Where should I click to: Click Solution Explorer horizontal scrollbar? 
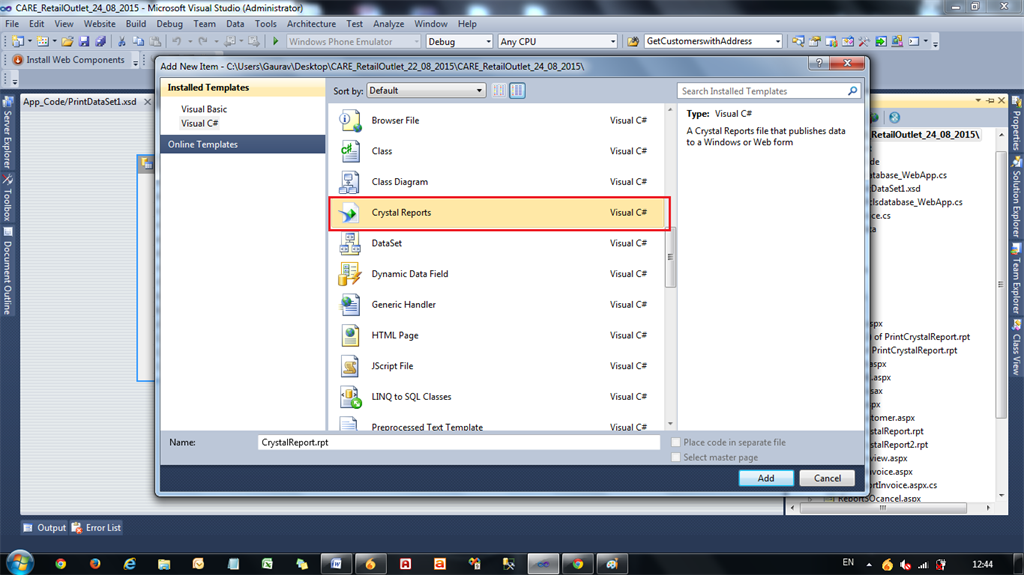[882, 508]
